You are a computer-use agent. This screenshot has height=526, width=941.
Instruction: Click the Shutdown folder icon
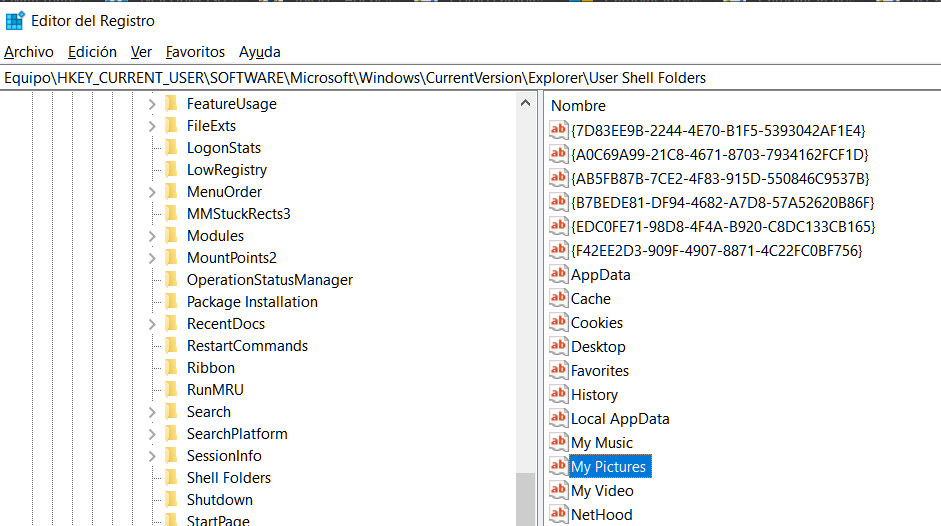171,500
